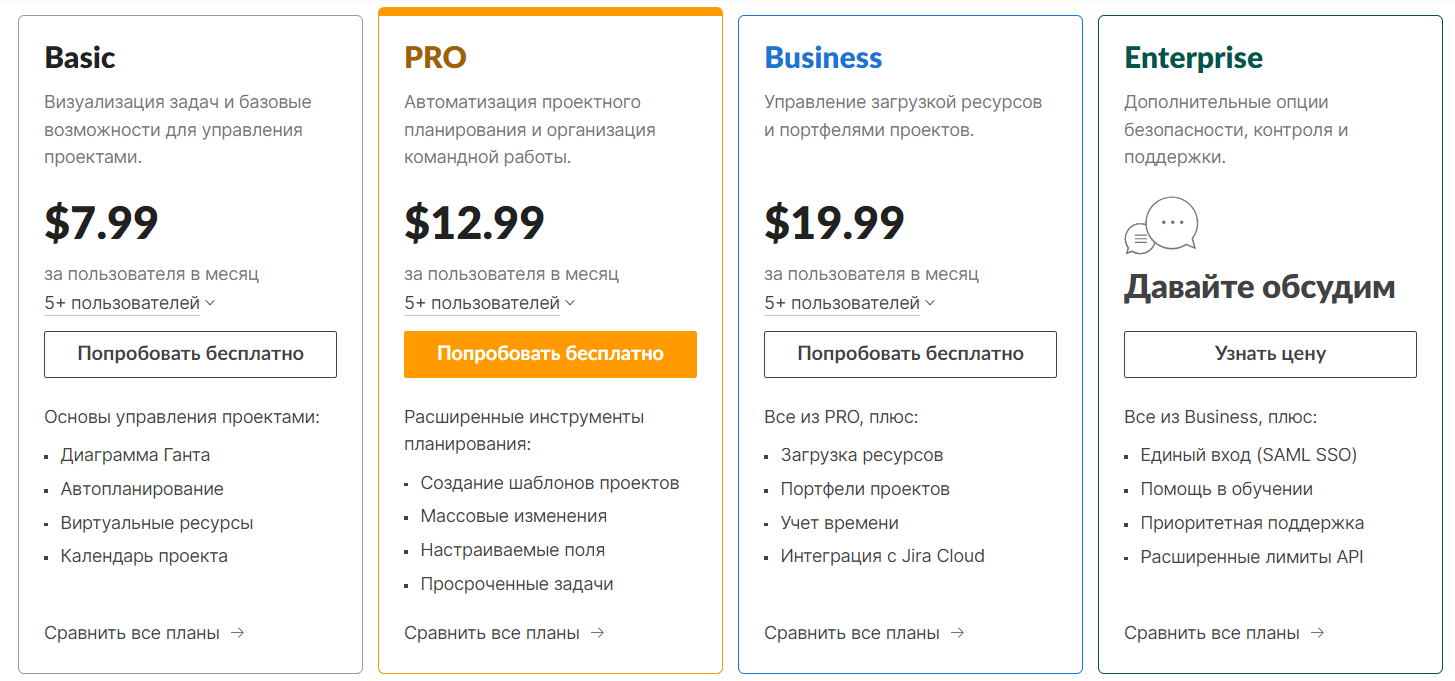Follow compare all plans link under Business

click(852, 632)
